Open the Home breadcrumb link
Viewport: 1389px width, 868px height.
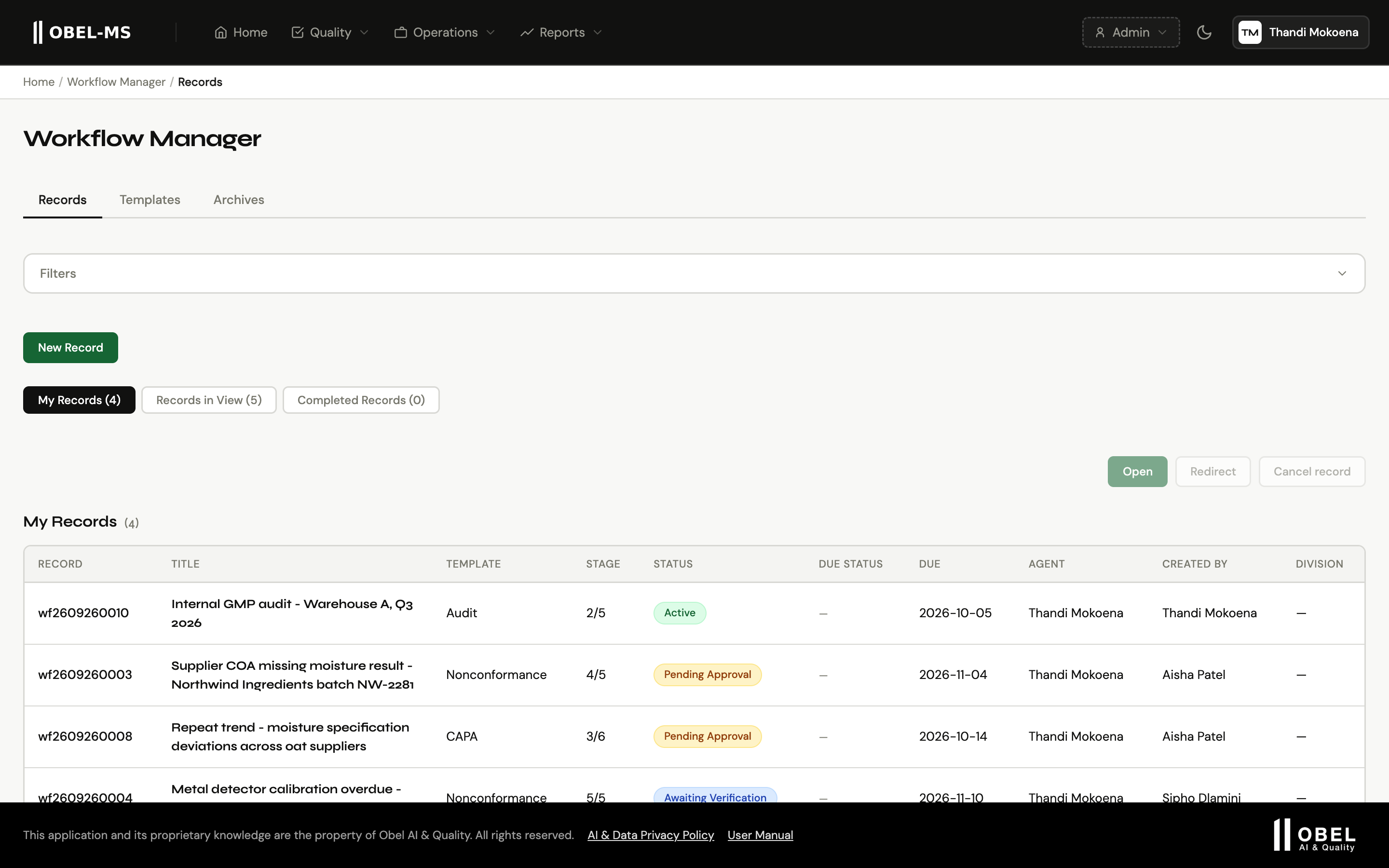tap(39, 82)
